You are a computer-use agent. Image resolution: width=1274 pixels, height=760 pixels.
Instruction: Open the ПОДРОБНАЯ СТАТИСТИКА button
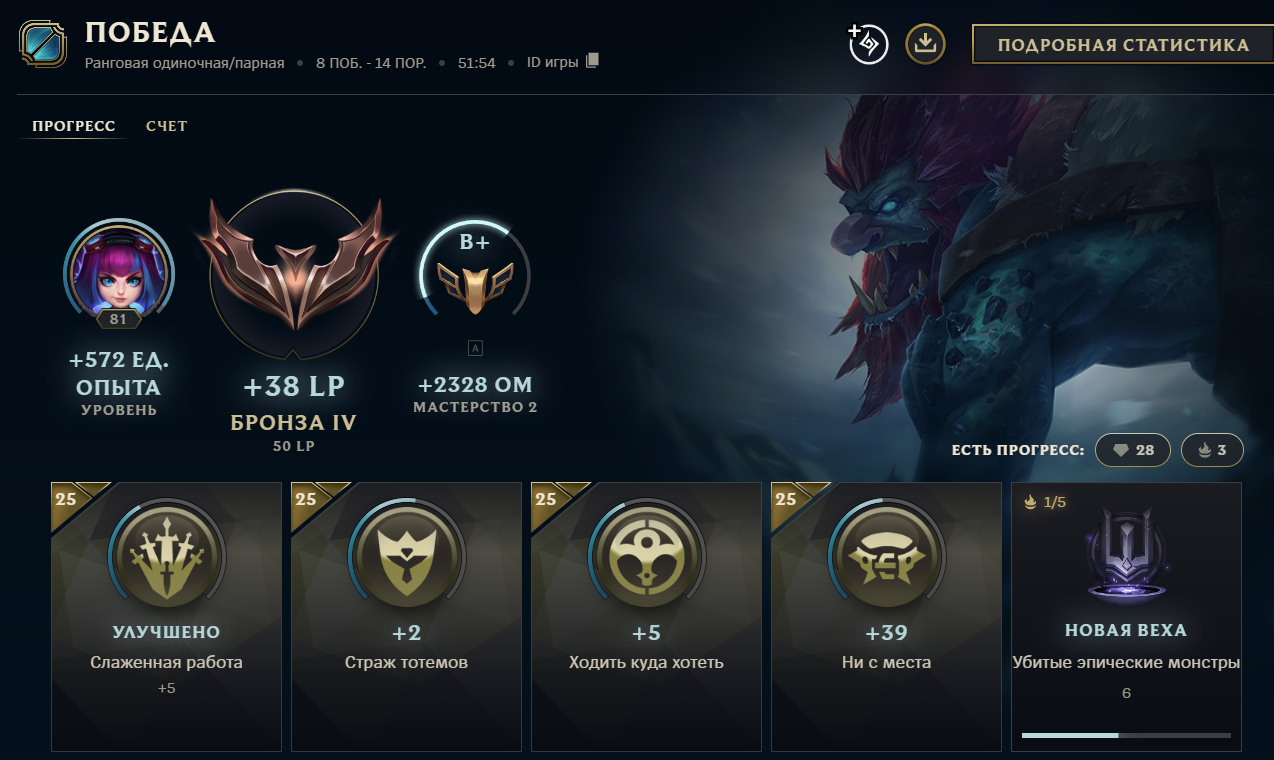pyautogui.click(x=1123, y=44)
